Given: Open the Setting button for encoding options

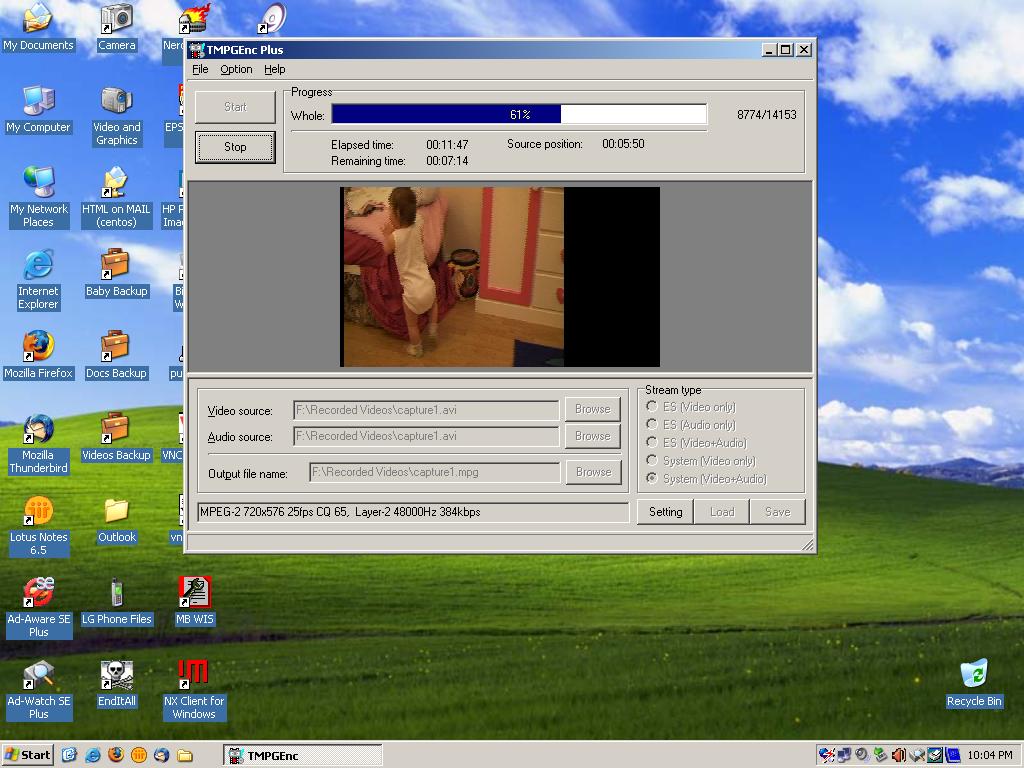Looking at the screenshot, I should [x=665, y=512].
